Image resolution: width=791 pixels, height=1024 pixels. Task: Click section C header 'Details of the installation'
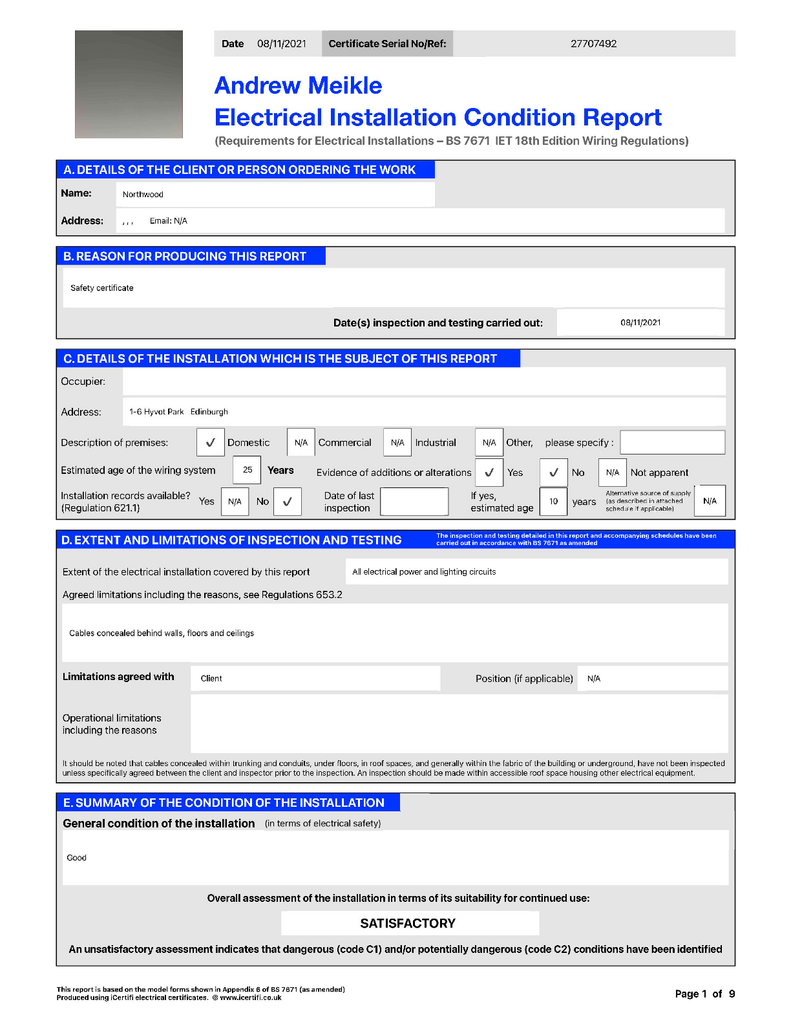pos(288,359)
